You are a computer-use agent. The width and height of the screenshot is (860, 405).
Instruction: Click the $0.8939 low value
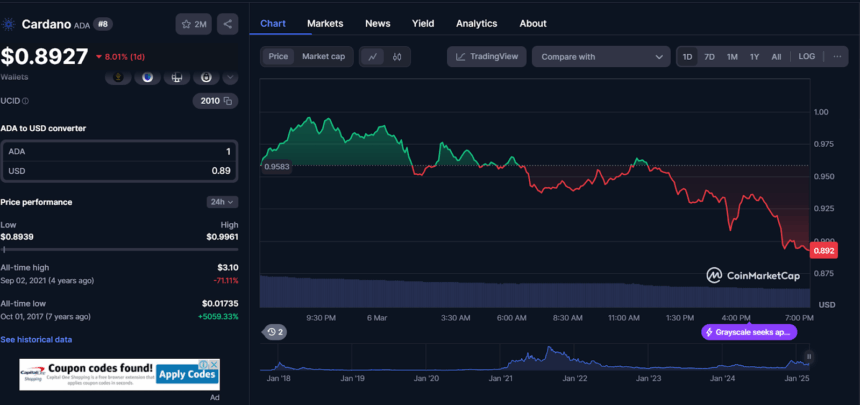point(16,237)
